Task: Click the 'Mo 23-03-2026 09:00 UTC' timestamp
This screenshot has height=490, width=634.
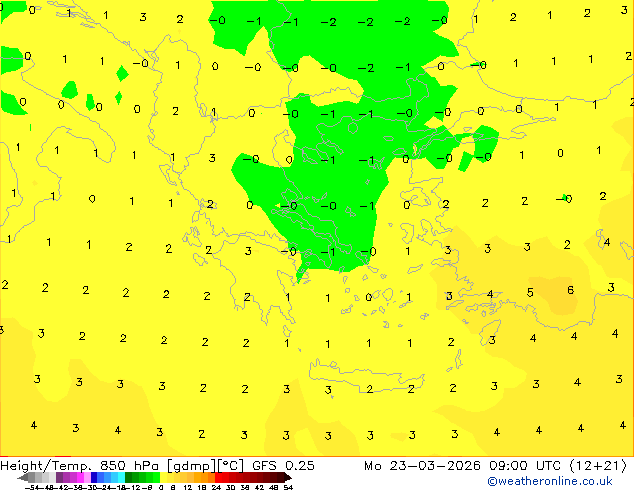Action: [462, 466]
